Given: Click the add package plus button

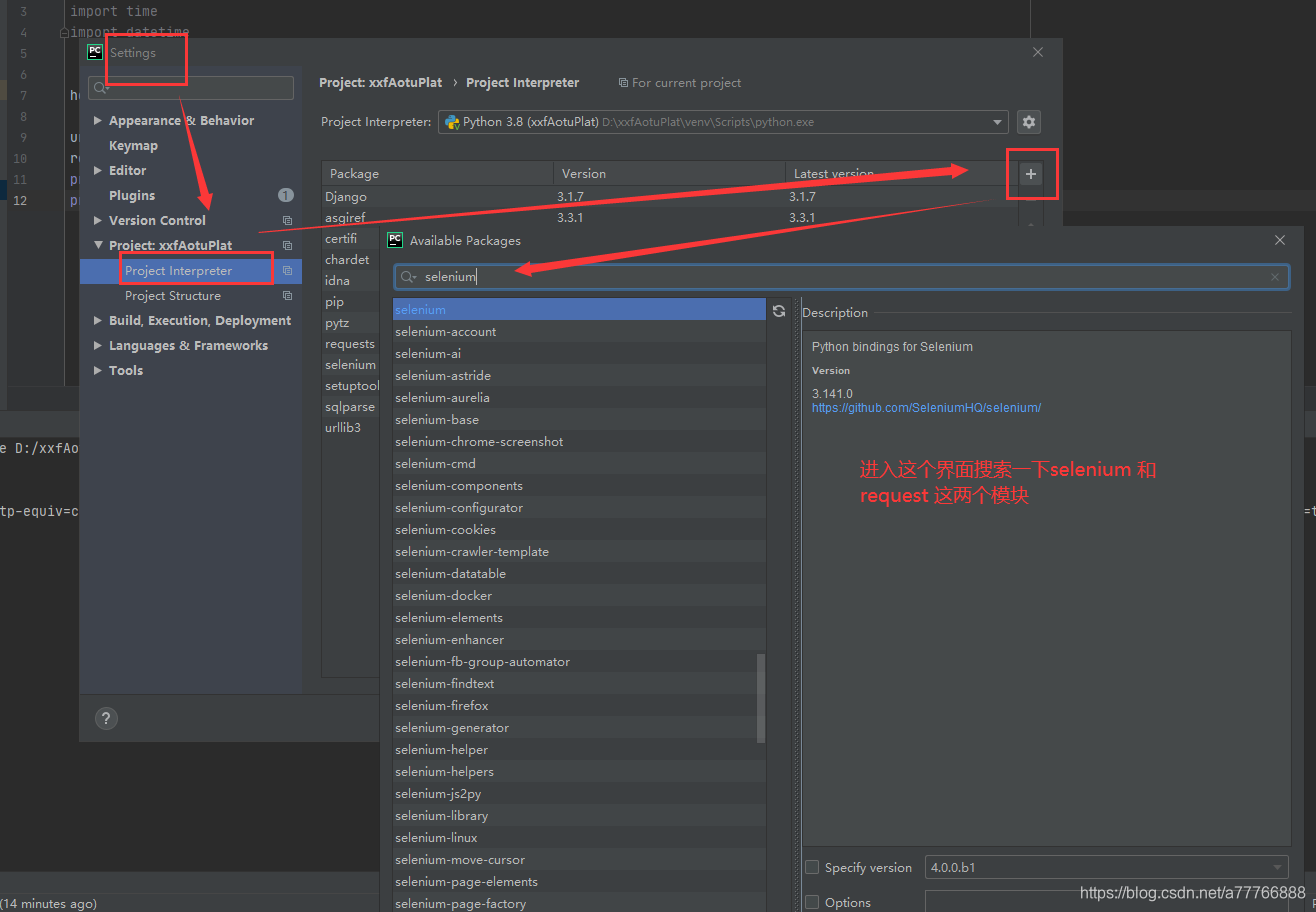Looking at the screenshot, I should (x=1031, y=174).
